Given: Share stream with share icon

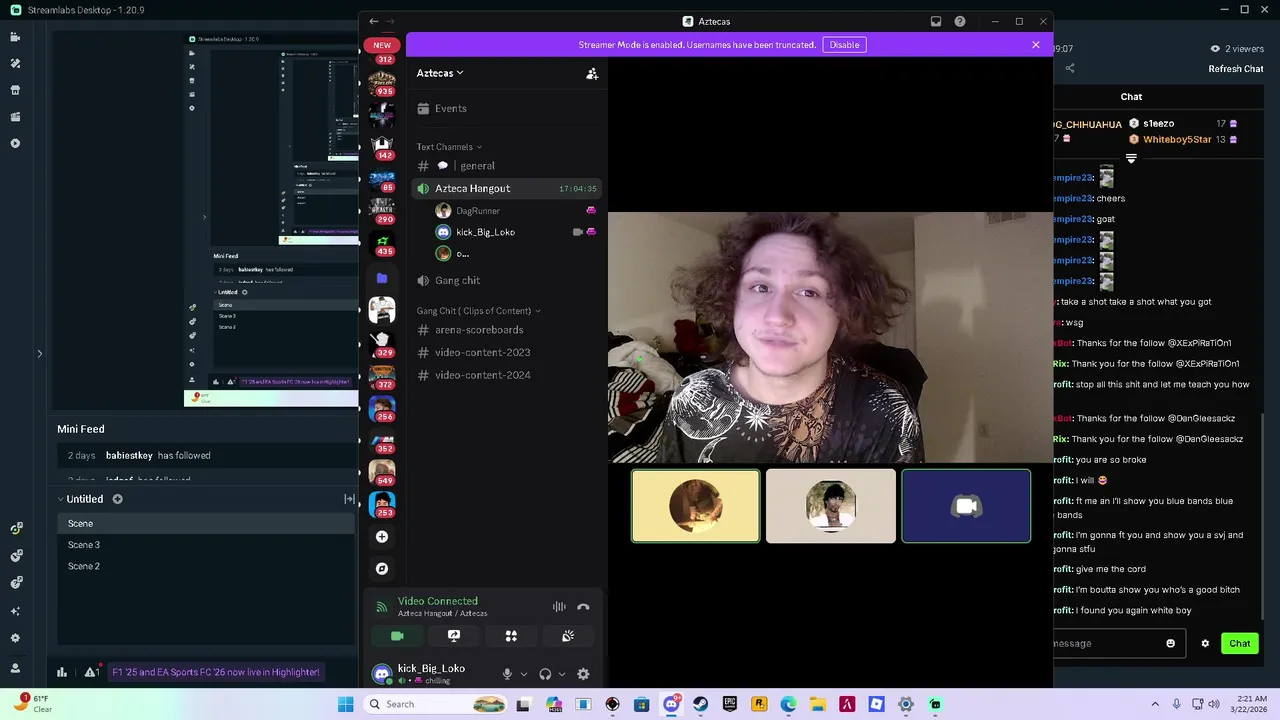Looking at the screenshot, I should pos(1070,69).
